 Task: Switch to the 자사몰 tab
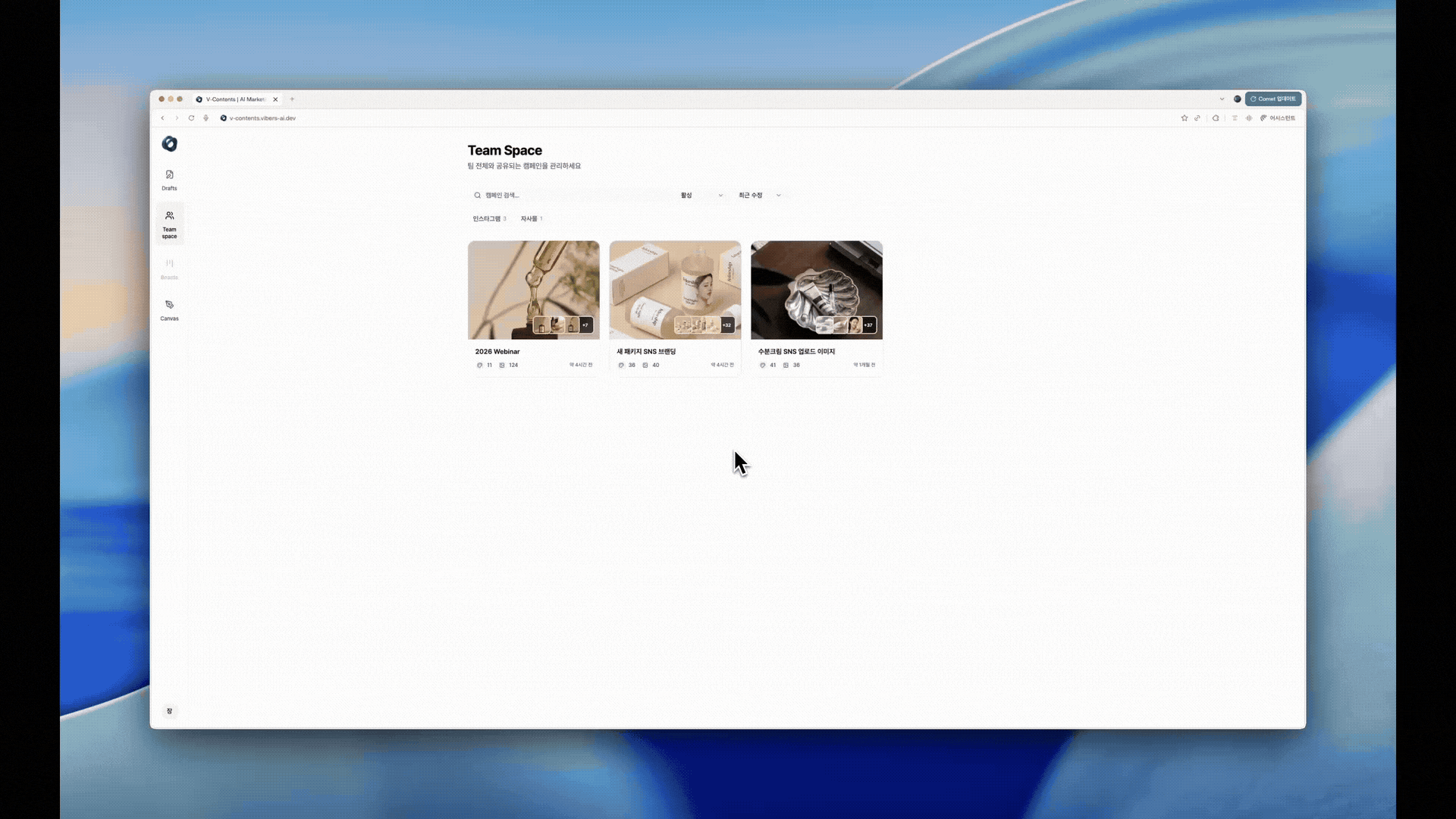(x=531, y=218)
